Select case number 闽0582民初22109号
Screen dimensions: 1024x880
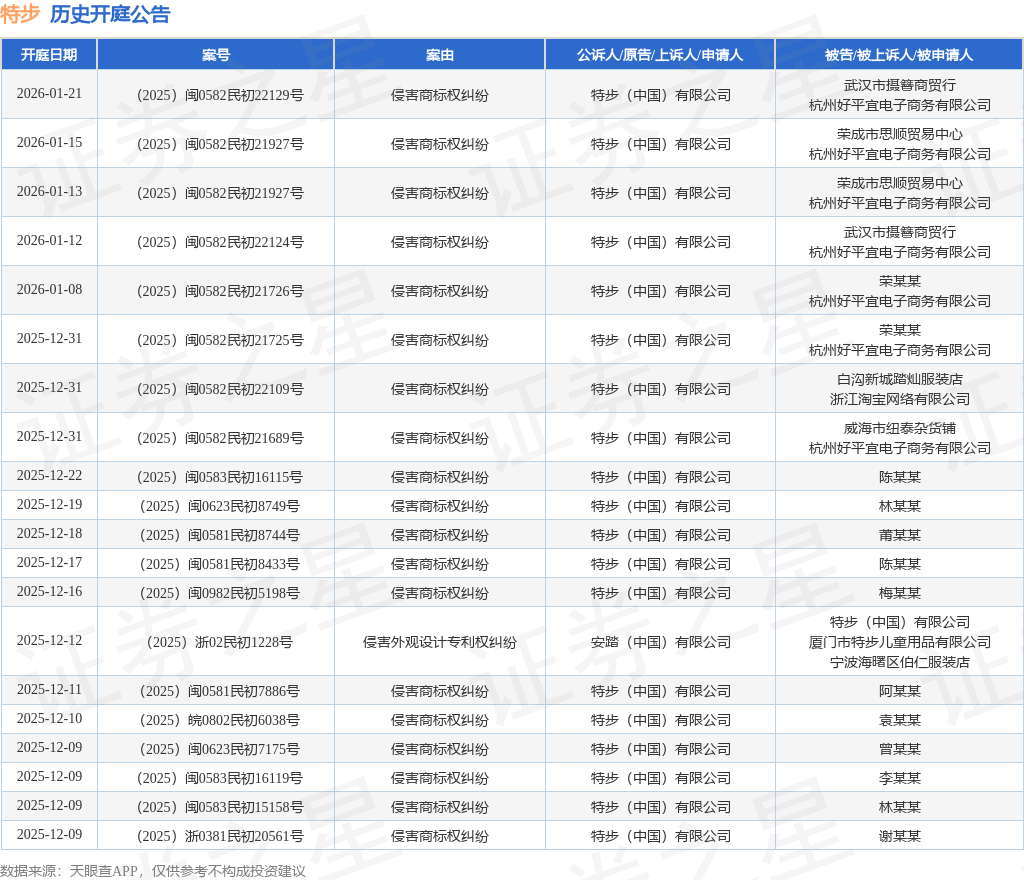pyautogui.click(x=220, y=389)
